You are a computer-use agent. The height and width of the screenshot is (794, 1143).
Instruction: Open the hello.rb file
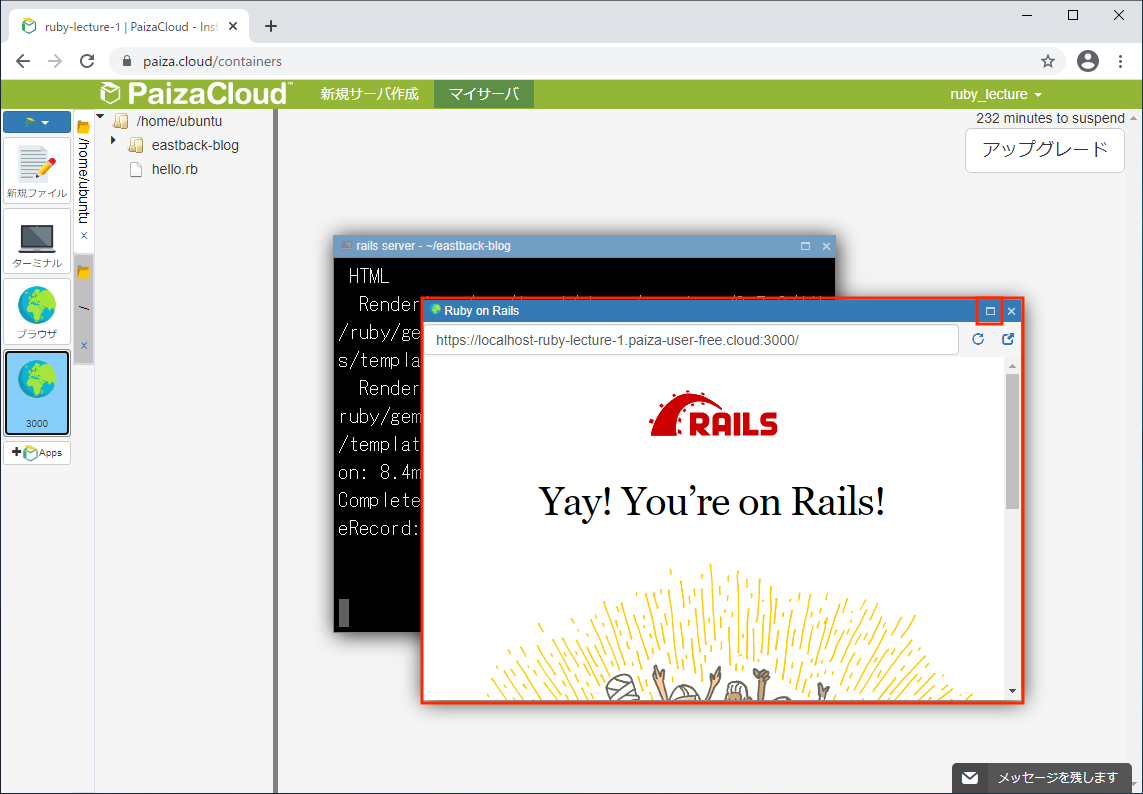point(174,169)
